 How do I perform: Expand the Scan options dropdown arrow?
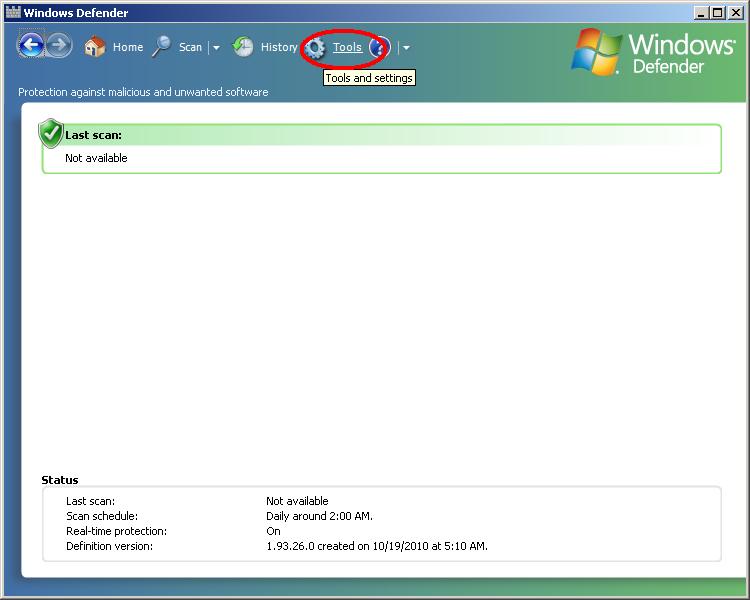pos(216,48)
